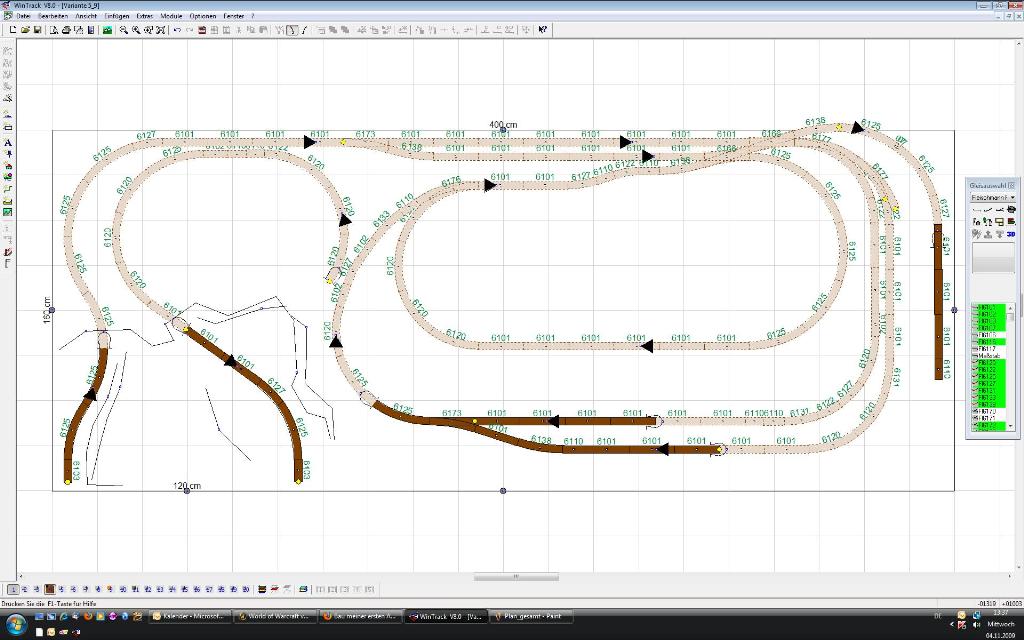The width and height of the screenshot is (1024, 640).
Task: Toggle layer 18 in the bottom layer bar
Action: [221, 589]
